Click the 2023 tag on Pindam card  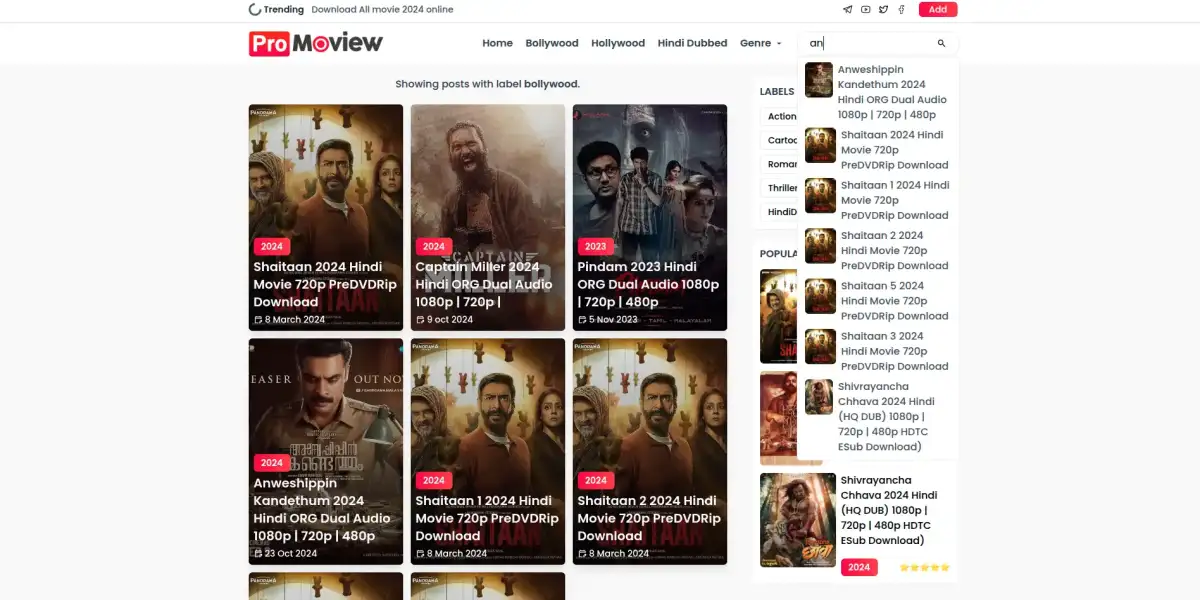click(596, 246)
